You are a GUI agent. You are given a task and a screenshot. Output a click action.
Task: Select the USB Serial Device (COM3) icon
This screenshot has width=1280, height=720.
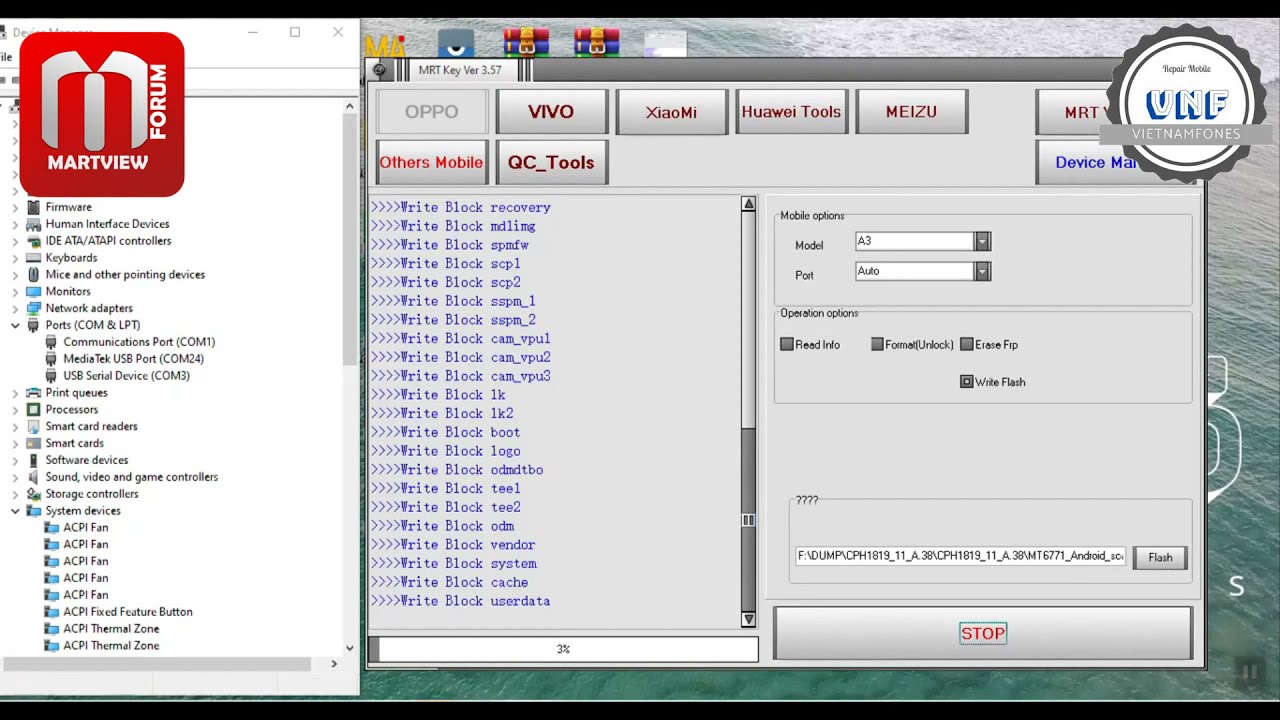[x=52, y=376]
